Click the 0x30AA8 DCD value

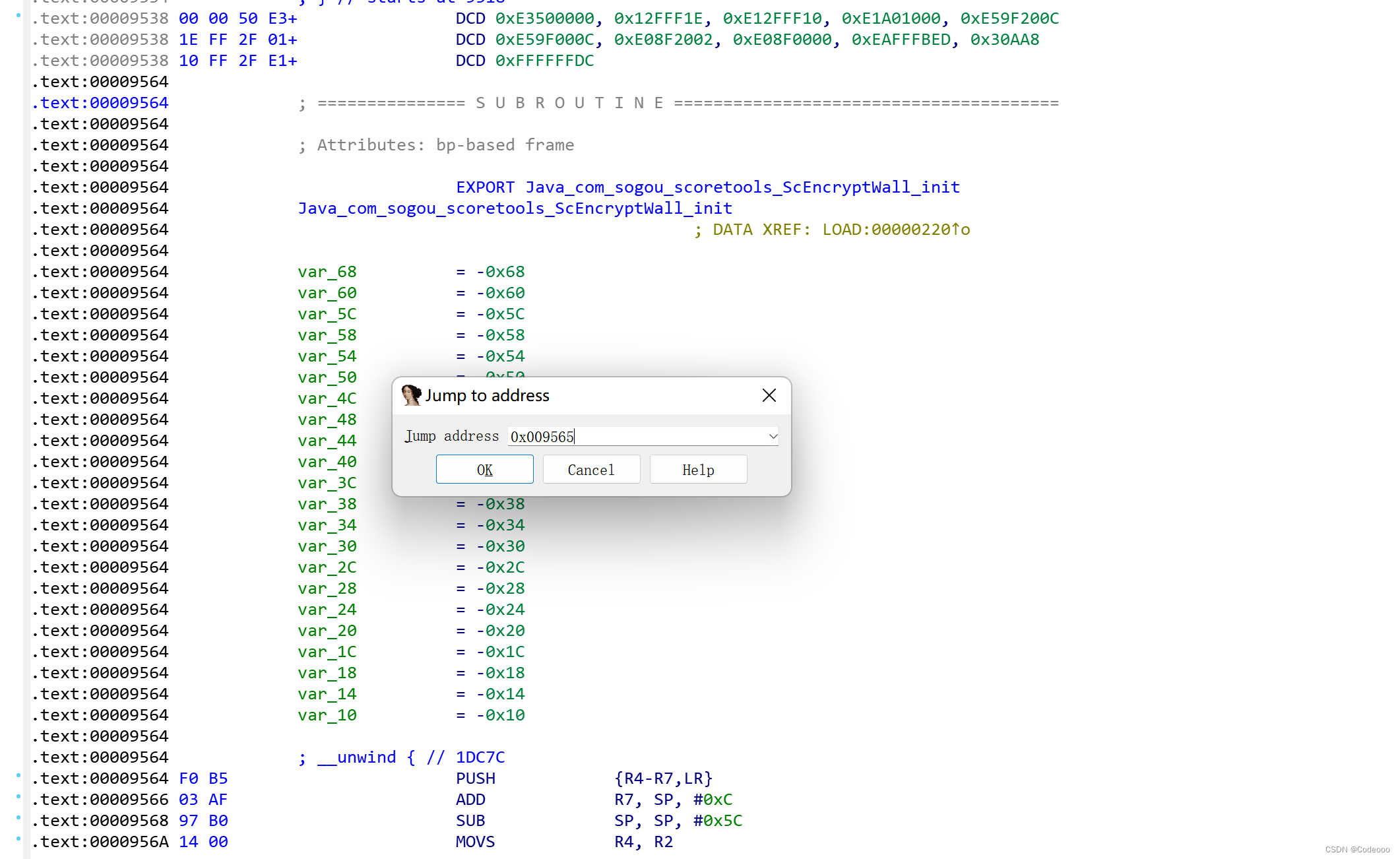coord(1005,40)
